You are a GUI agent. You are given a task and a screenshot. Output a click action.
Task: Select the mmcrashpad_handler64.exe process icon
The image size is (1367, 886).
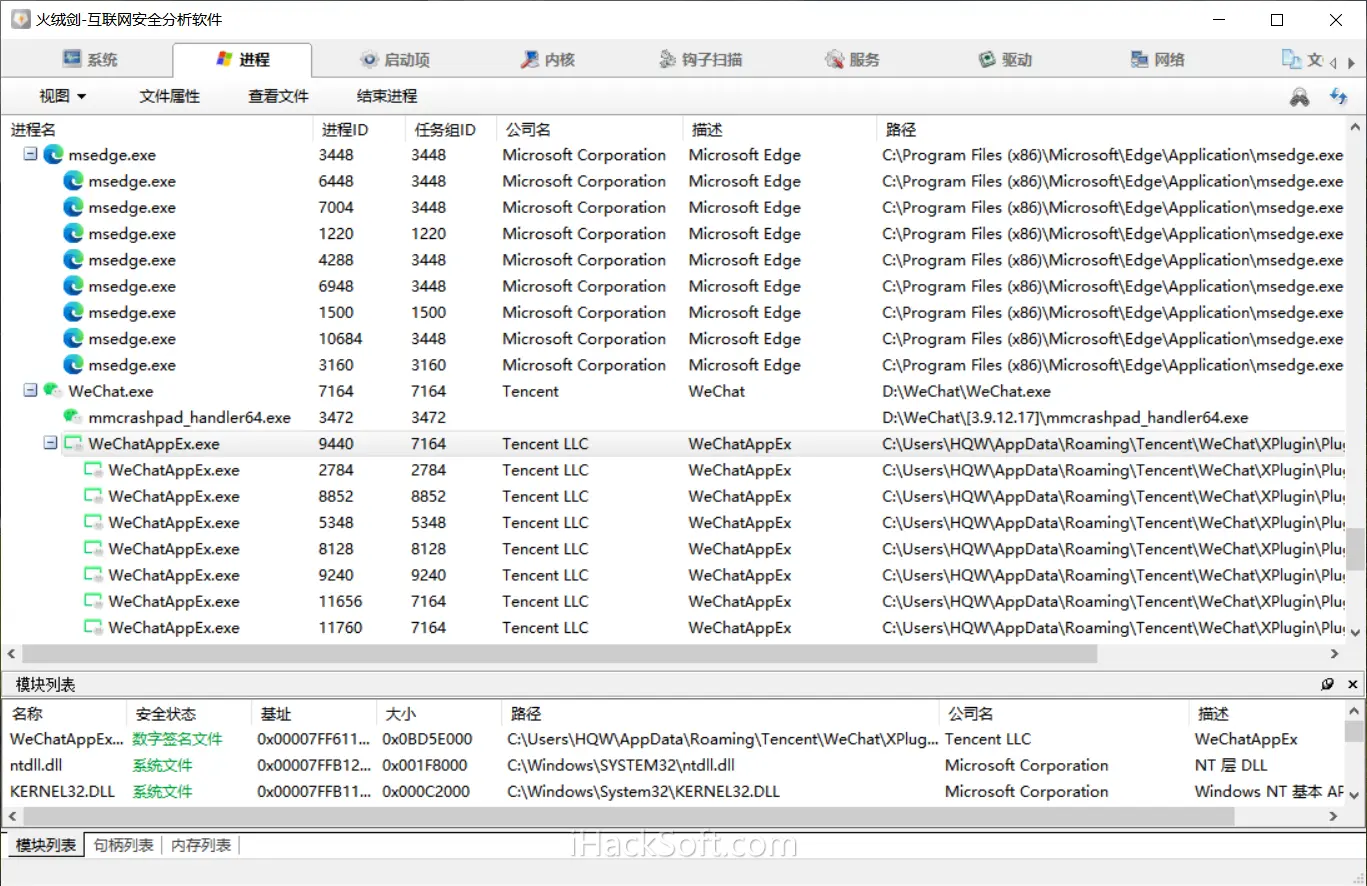click(x=73, y=417)
